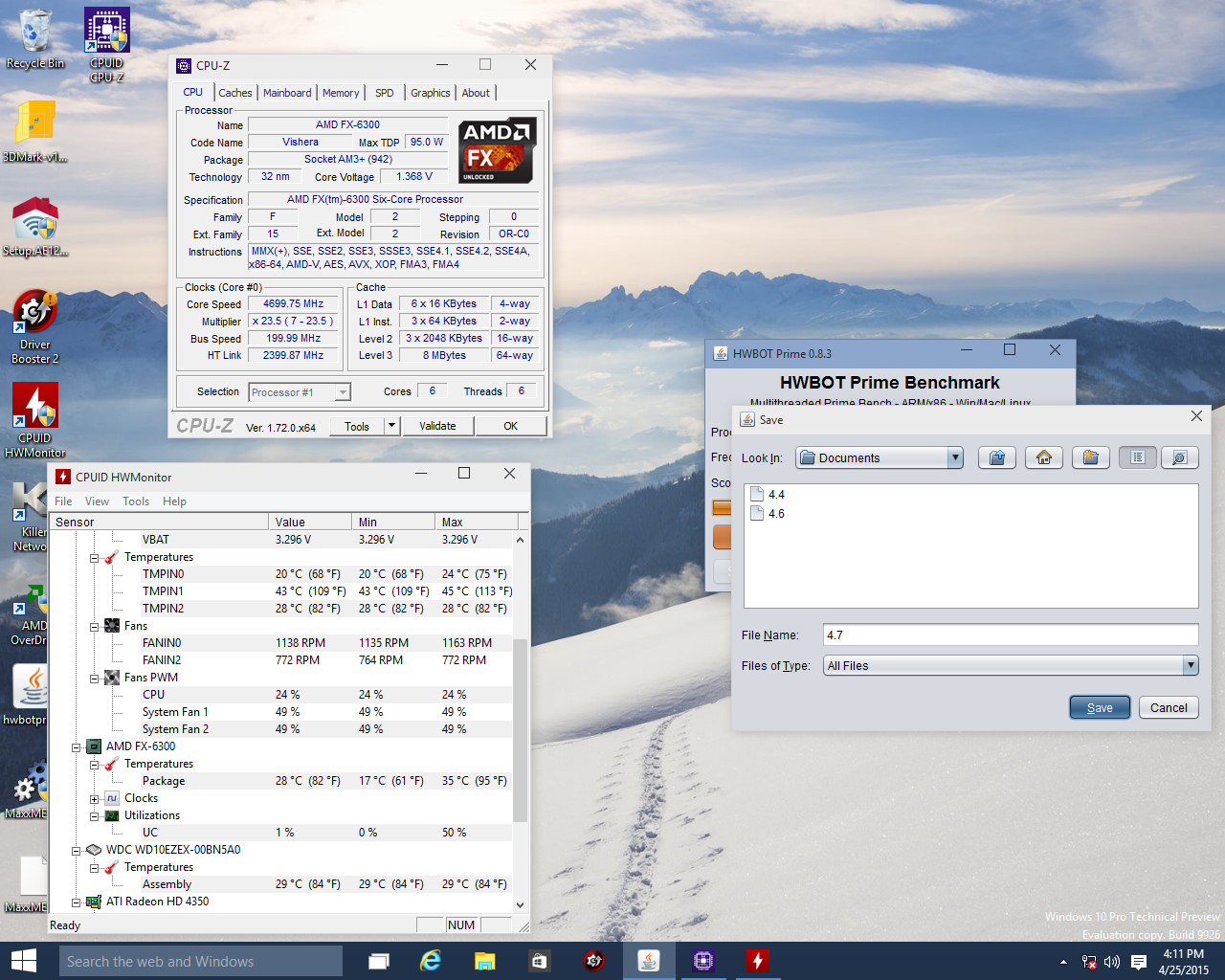This screenshot has width=1225, height=980.
Task: Select CPUID HWMonitor desktop shortcut
Action: pyautogui.click(x=35, y=419)
